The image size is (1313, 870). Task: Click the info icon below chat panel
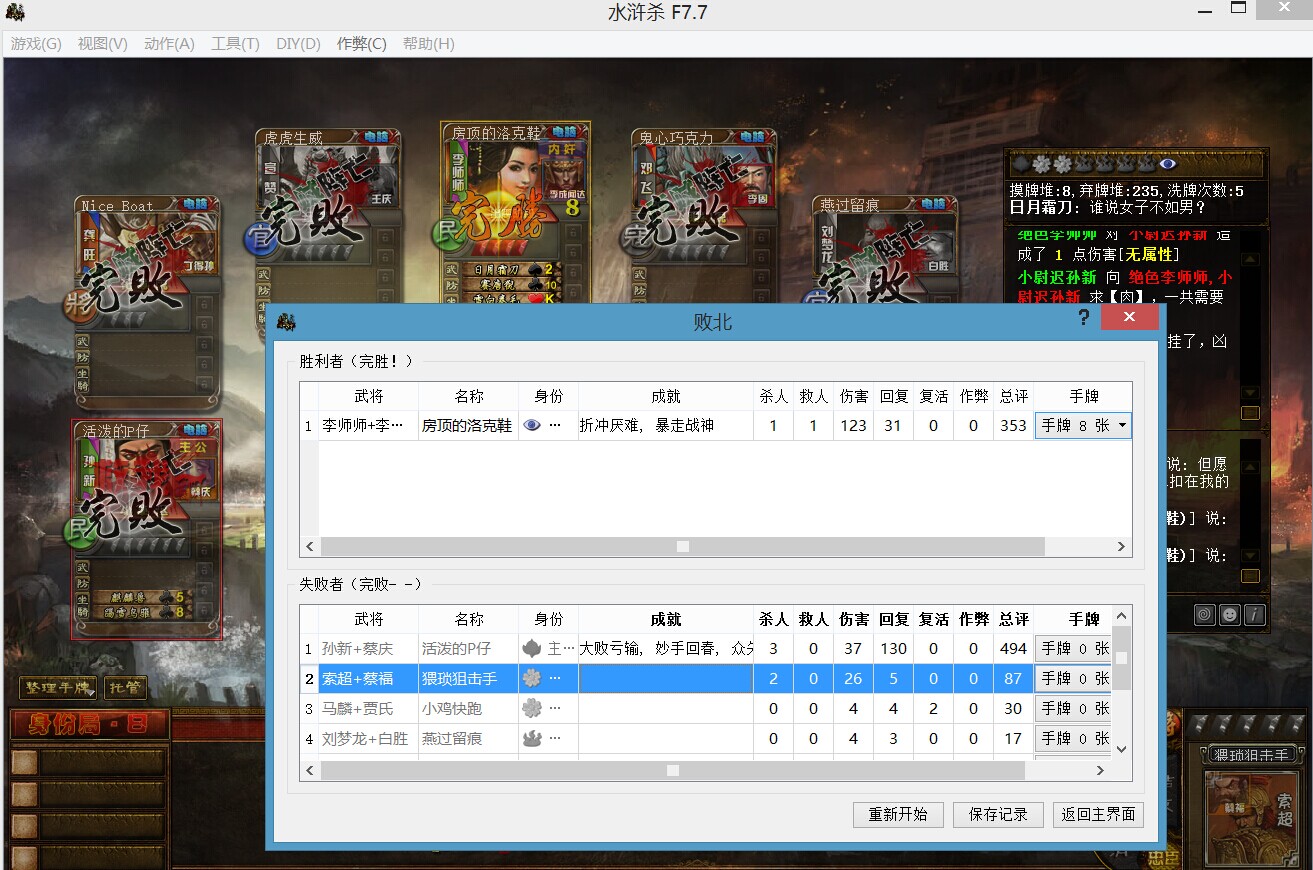click(x=1253, y=614)
